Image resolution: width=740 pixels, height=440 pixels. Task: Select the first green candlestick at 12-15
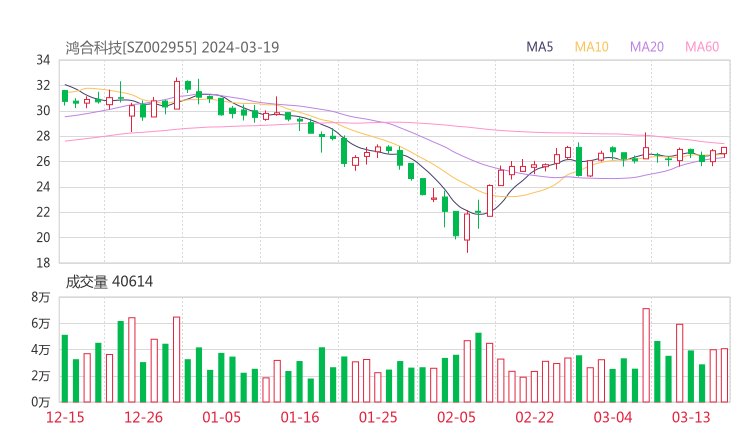point(65,96)
